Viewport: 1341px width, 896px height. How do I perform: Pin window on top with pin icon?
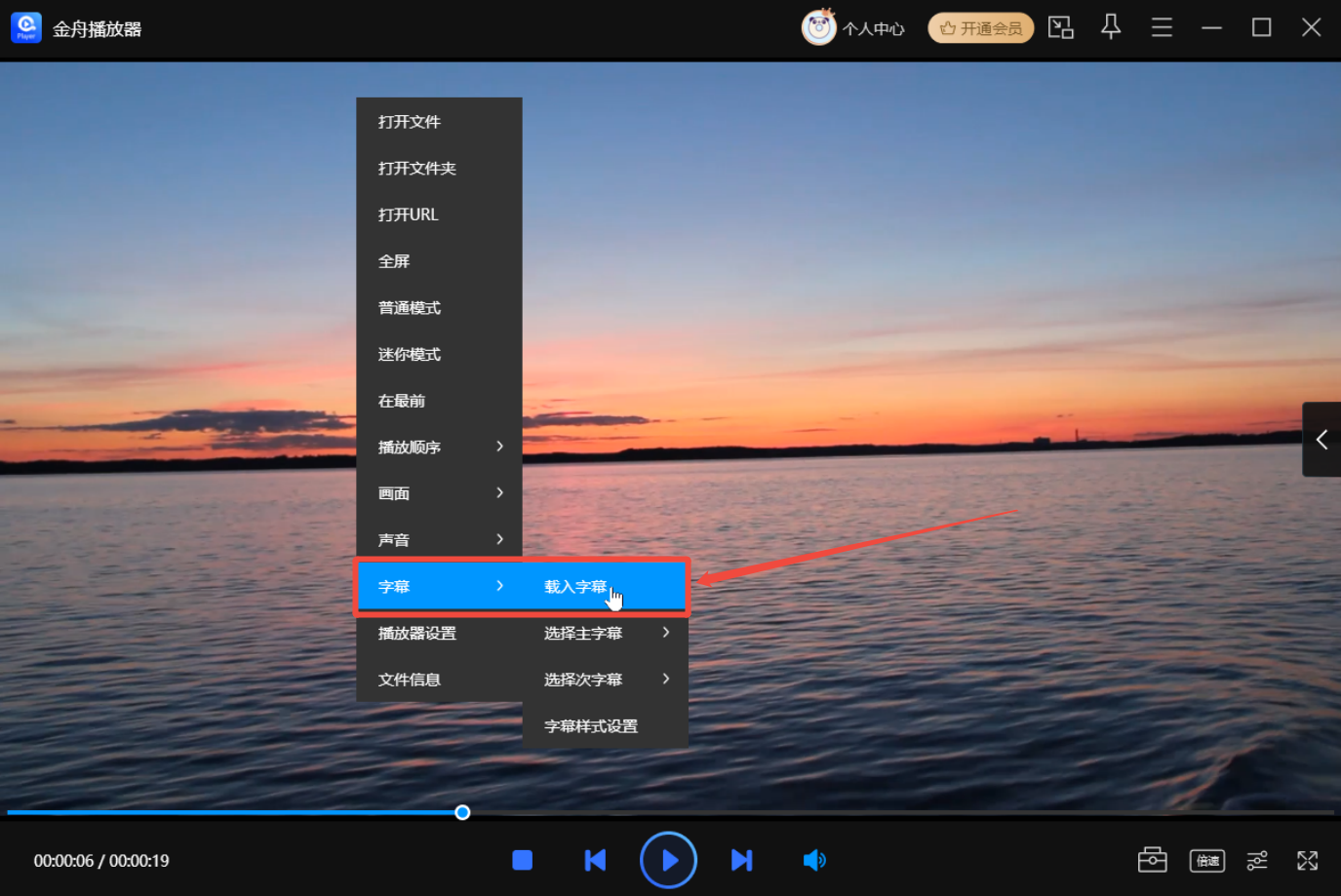tap(1111, 27)
